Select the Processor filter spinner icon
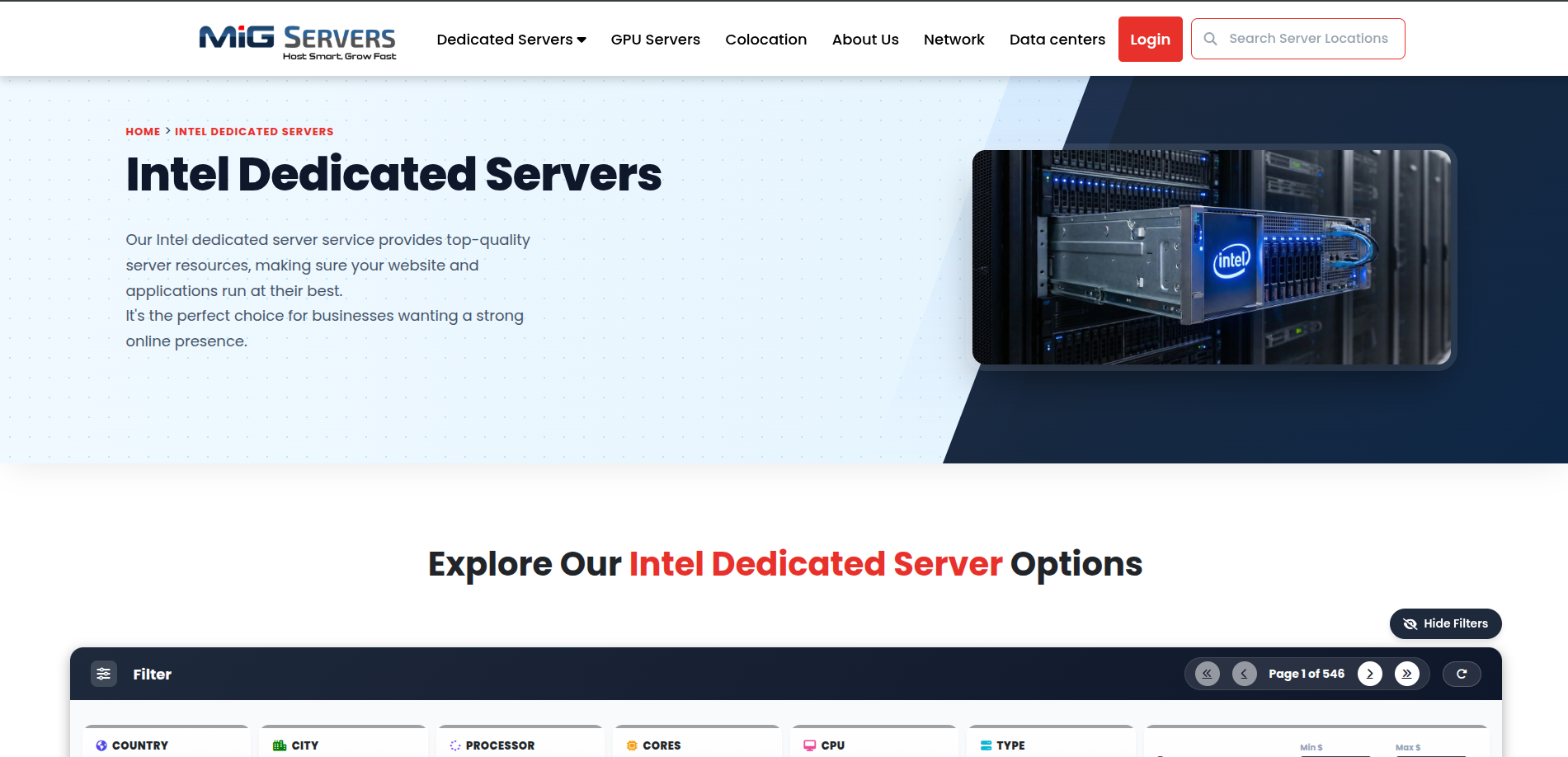Image resolution: width=1568 pixels, height=757 pixels. (454, 745)
